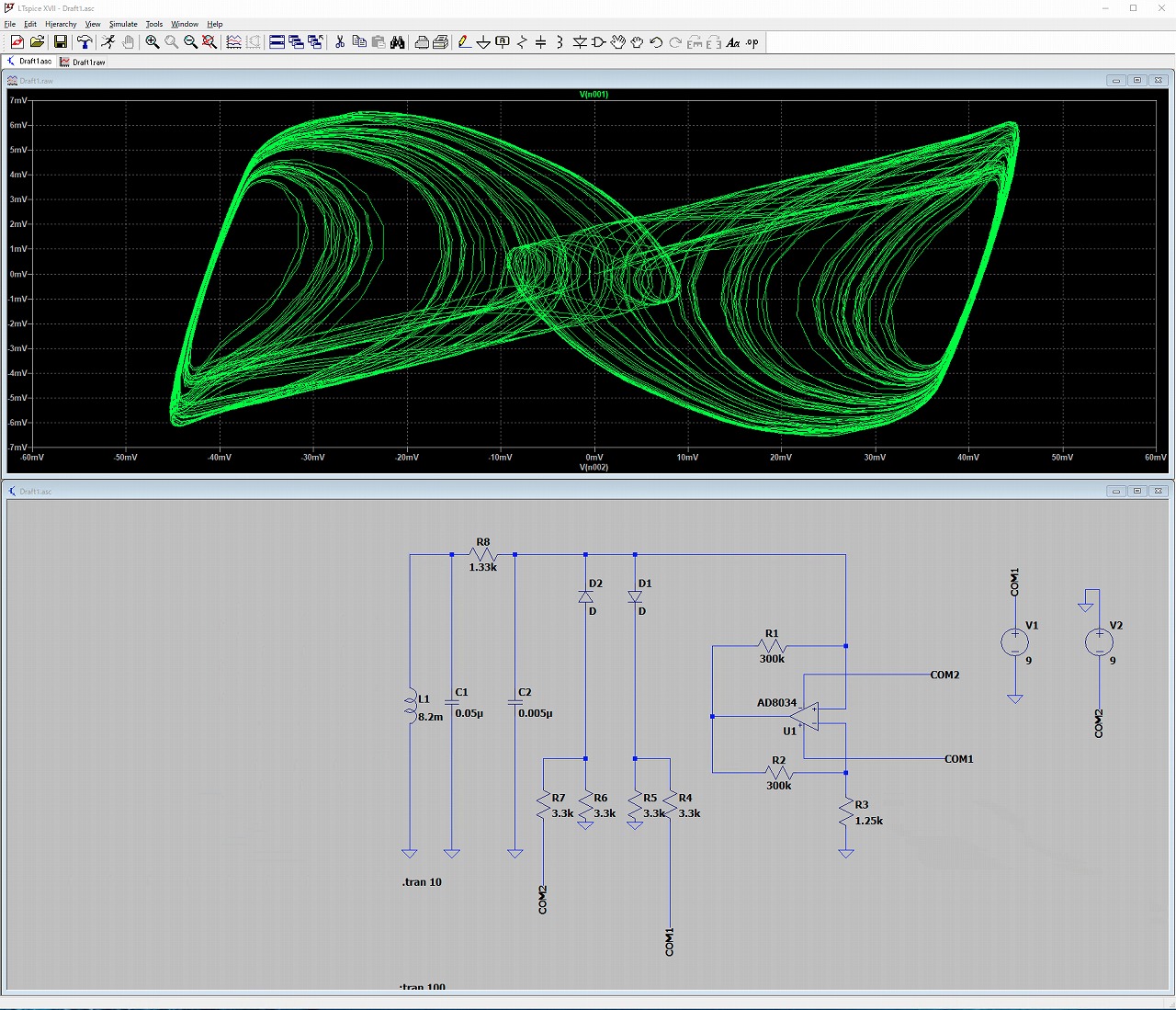Click the Copy toolbar icon
Viewport: 1176px width, 1010px height.
click(x=359, y=42)
